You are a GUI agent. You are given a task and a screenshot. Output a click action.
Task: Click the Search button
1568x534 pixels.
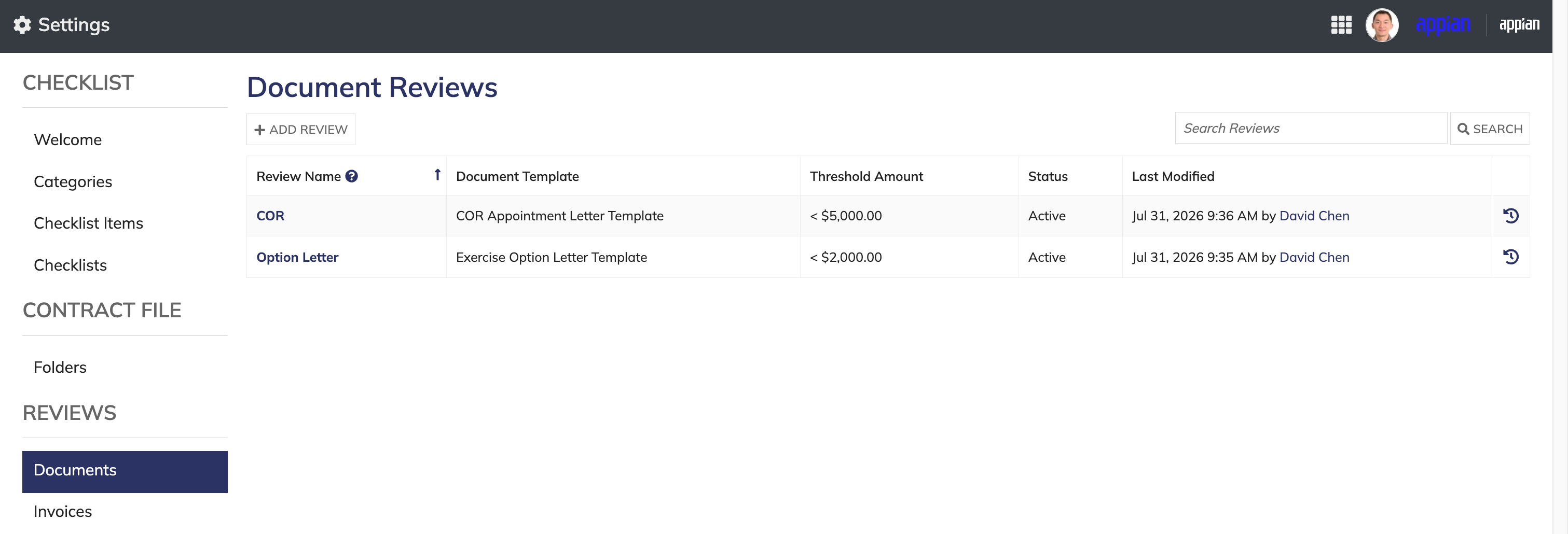pyautogui.click(x=1490, y=129)
